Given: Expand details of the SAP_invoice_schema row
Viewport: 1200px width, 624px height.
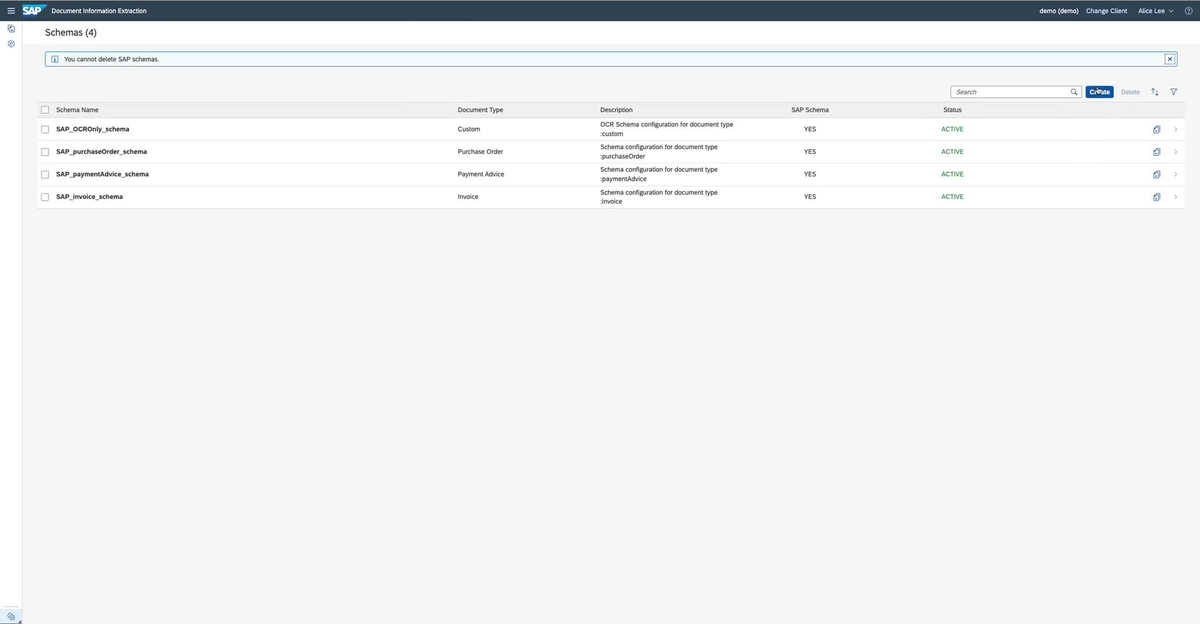Looking at the screenshot, I should [x=1174, y=195].
